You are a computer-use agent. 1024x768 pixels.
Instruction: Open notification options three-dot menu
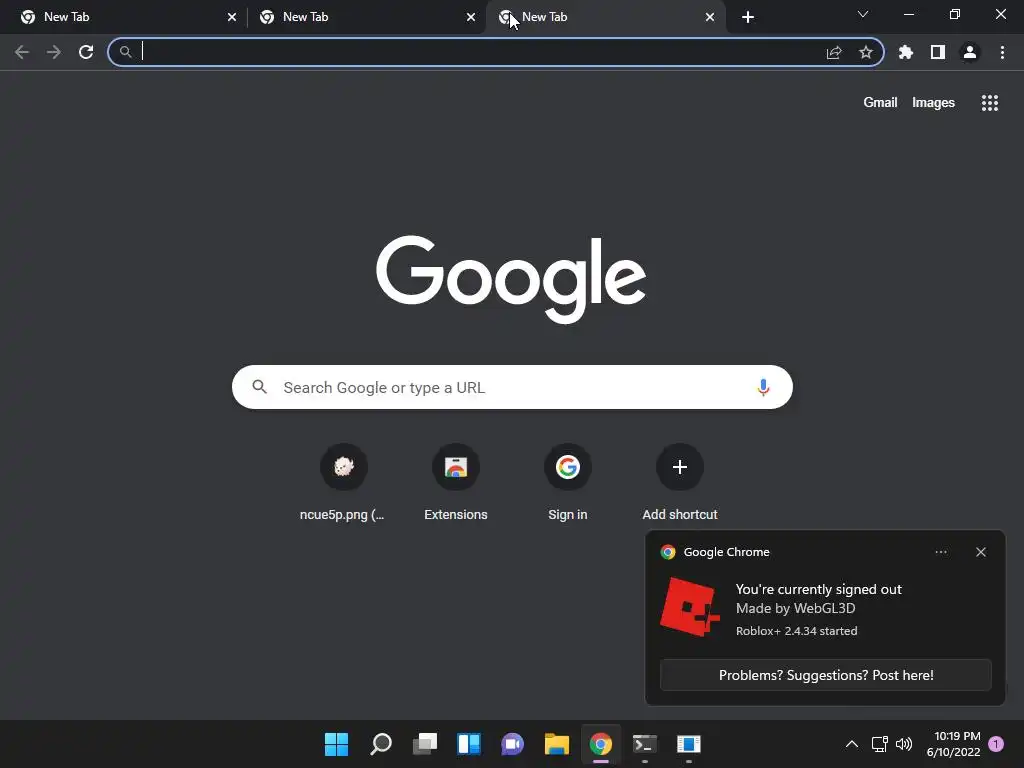pos(941,552)
